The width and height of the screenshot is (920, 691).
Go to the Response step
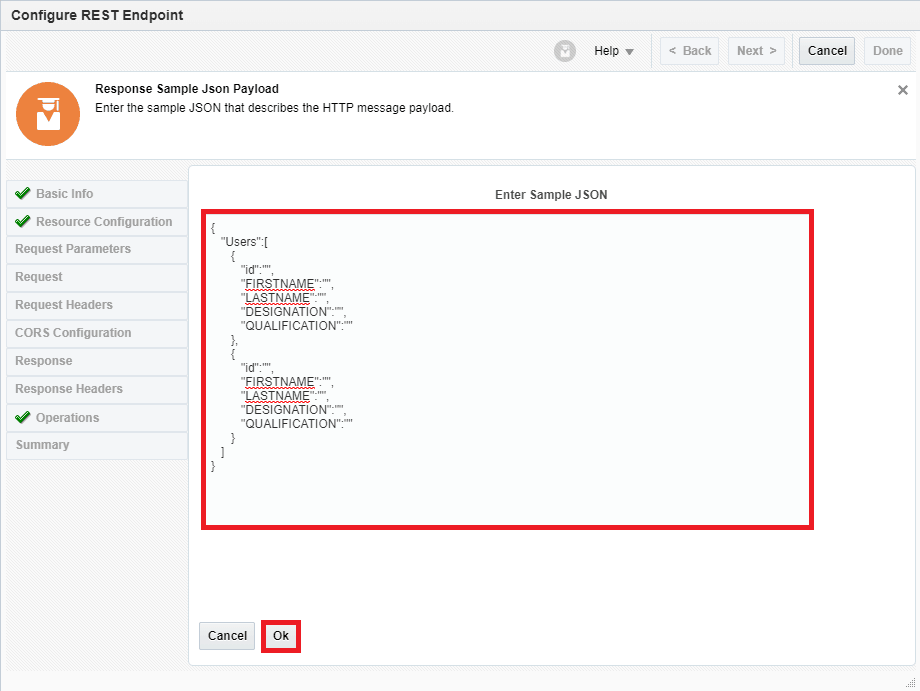[x=44, y=361]
